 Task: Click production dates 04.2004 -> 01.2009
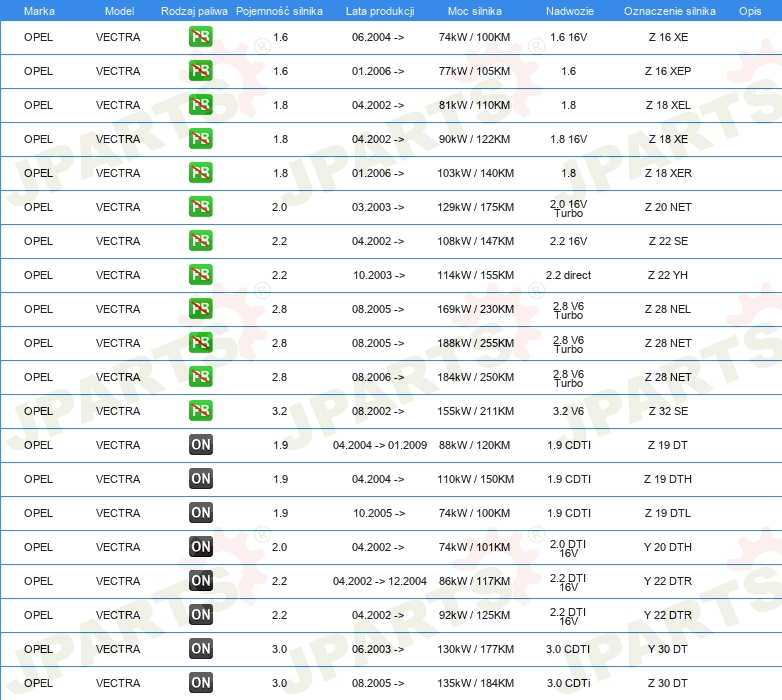click(x=380, y=445)
